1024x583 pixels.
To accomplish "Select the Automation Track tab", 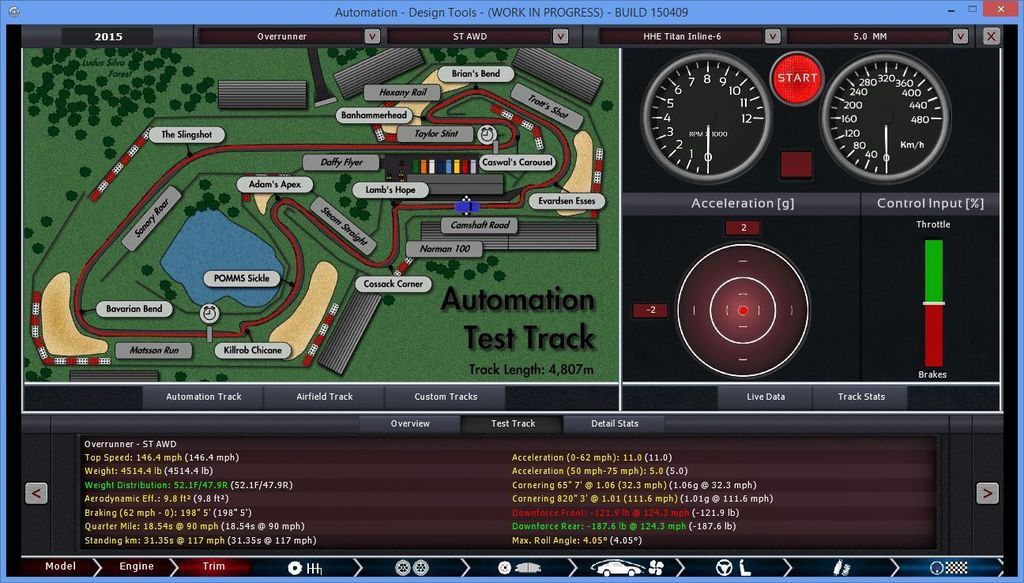I will coord(203,397).
